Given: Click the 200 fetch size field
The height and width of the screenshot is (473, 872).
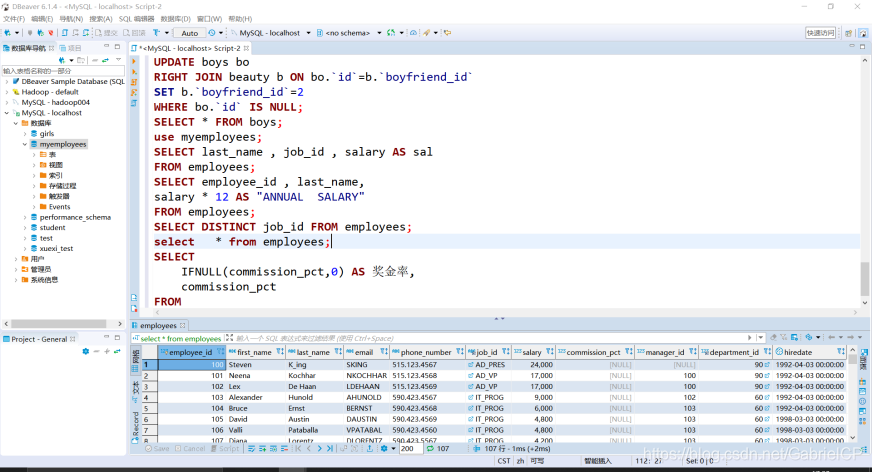Looking at the screenshot, I should click(410, 449).
